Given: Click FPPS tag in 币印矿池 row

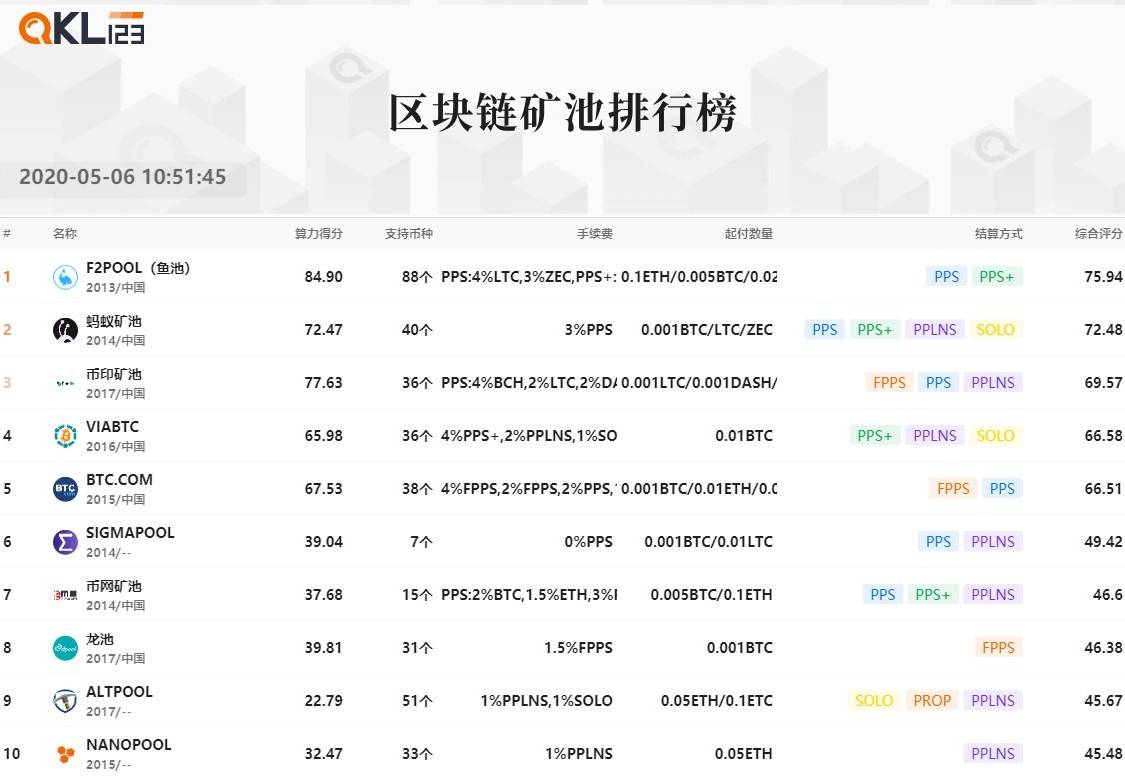Looking at the screenshot, I should pyautogui.click(x=889, y=383).
